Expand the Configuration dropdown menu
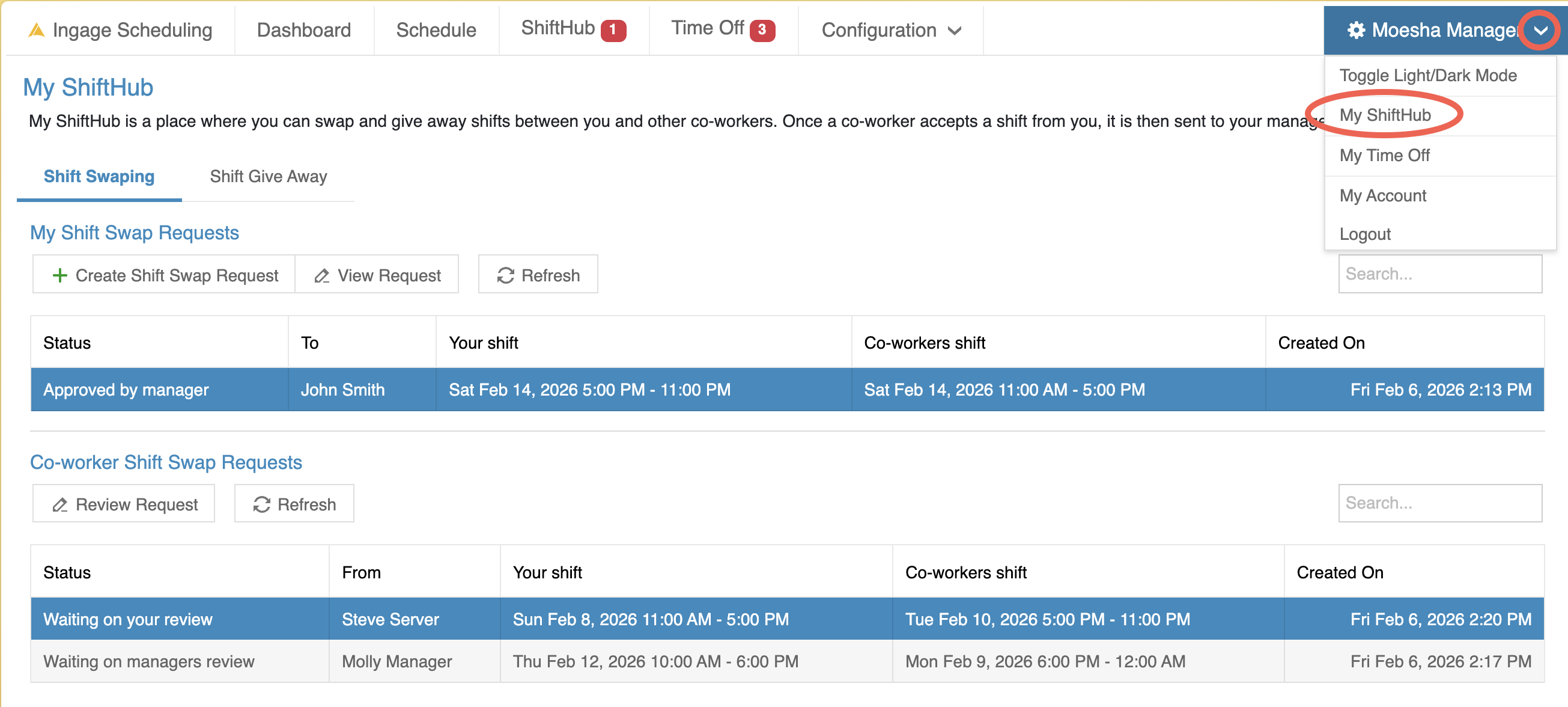1568x707 pixels. (890, 30)
